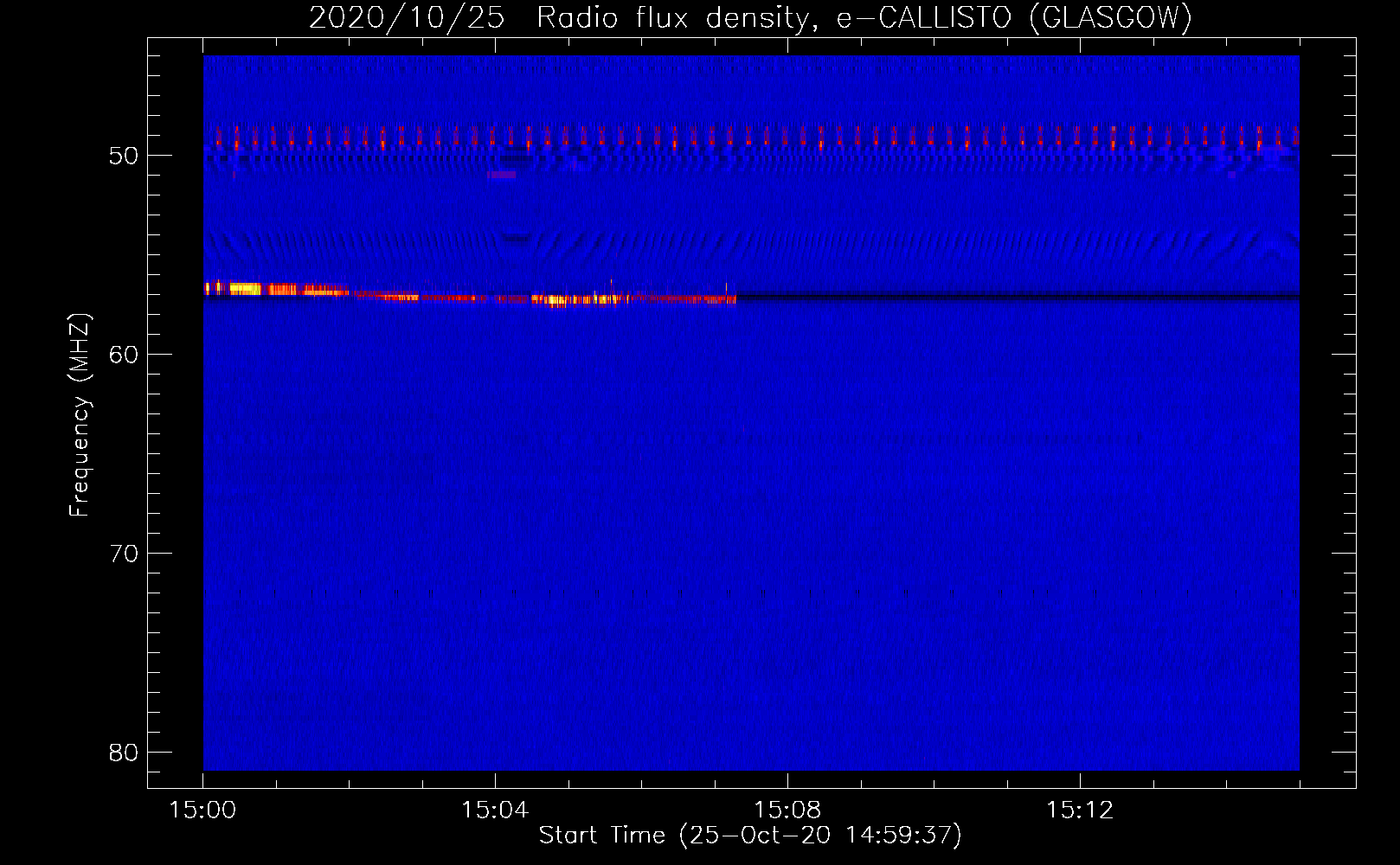Click the 15:04 time tick label
This screenshot has width=1400, height=865.
(495, 811)
